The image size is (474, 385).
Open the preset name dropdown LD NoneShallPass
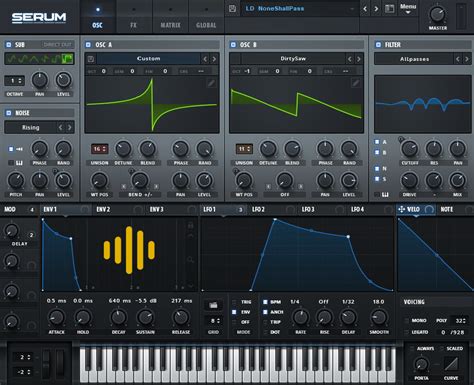[299, 9]
